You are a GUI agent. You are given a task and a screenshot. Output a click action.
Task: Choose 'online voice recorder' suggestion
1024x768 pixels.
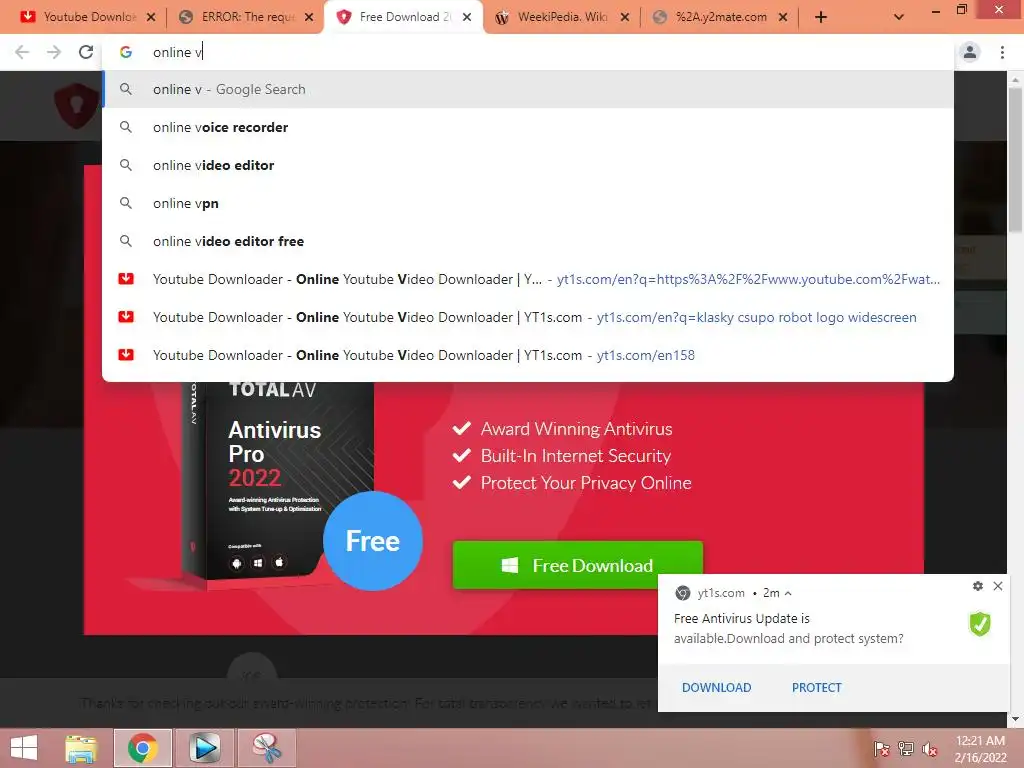528,127
